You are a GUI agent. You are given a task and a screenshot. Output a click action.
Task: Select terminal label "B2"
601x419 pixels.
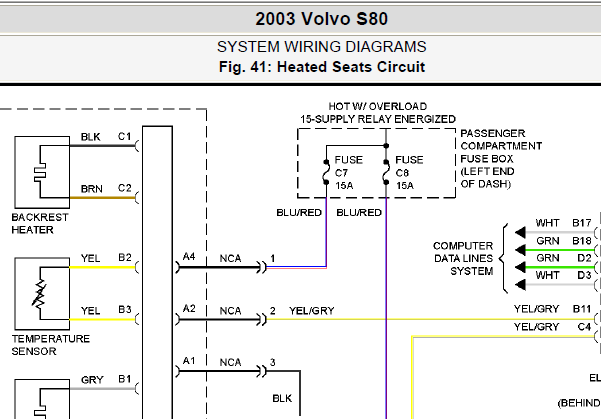[125, 258]
